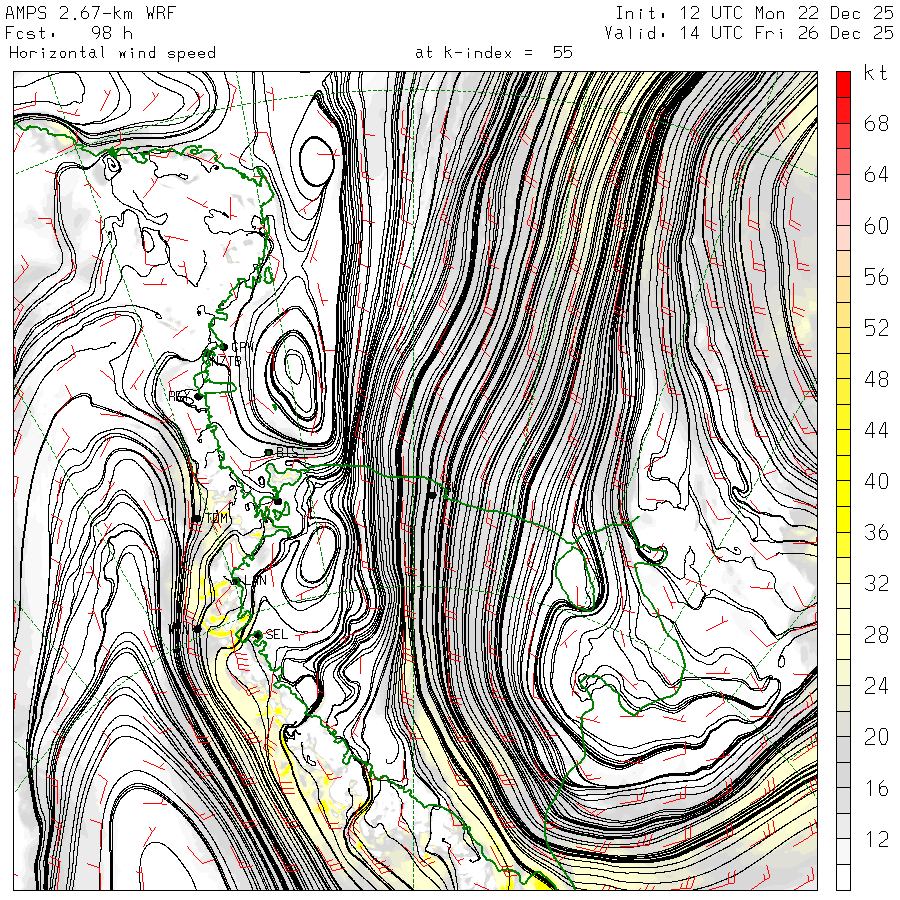Click the SEL station marker dot
Viewport: 900px width, 900px height.
click(258, 635)
